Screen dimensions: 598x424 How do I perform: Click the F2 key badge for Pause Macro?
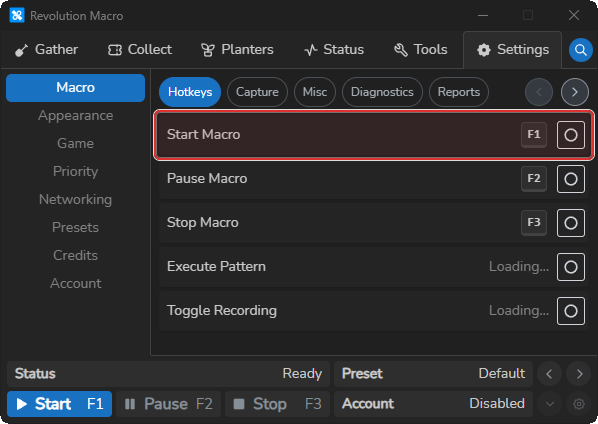tap(534, 178)
